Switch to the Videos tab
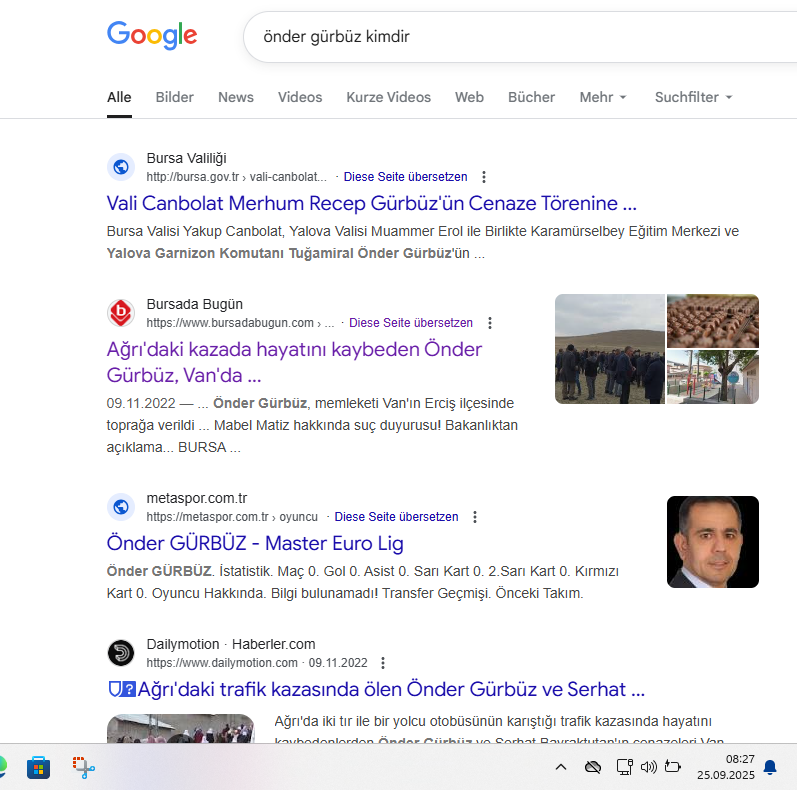The height and width of the screenshot is (790, 797). coord(300,97)
